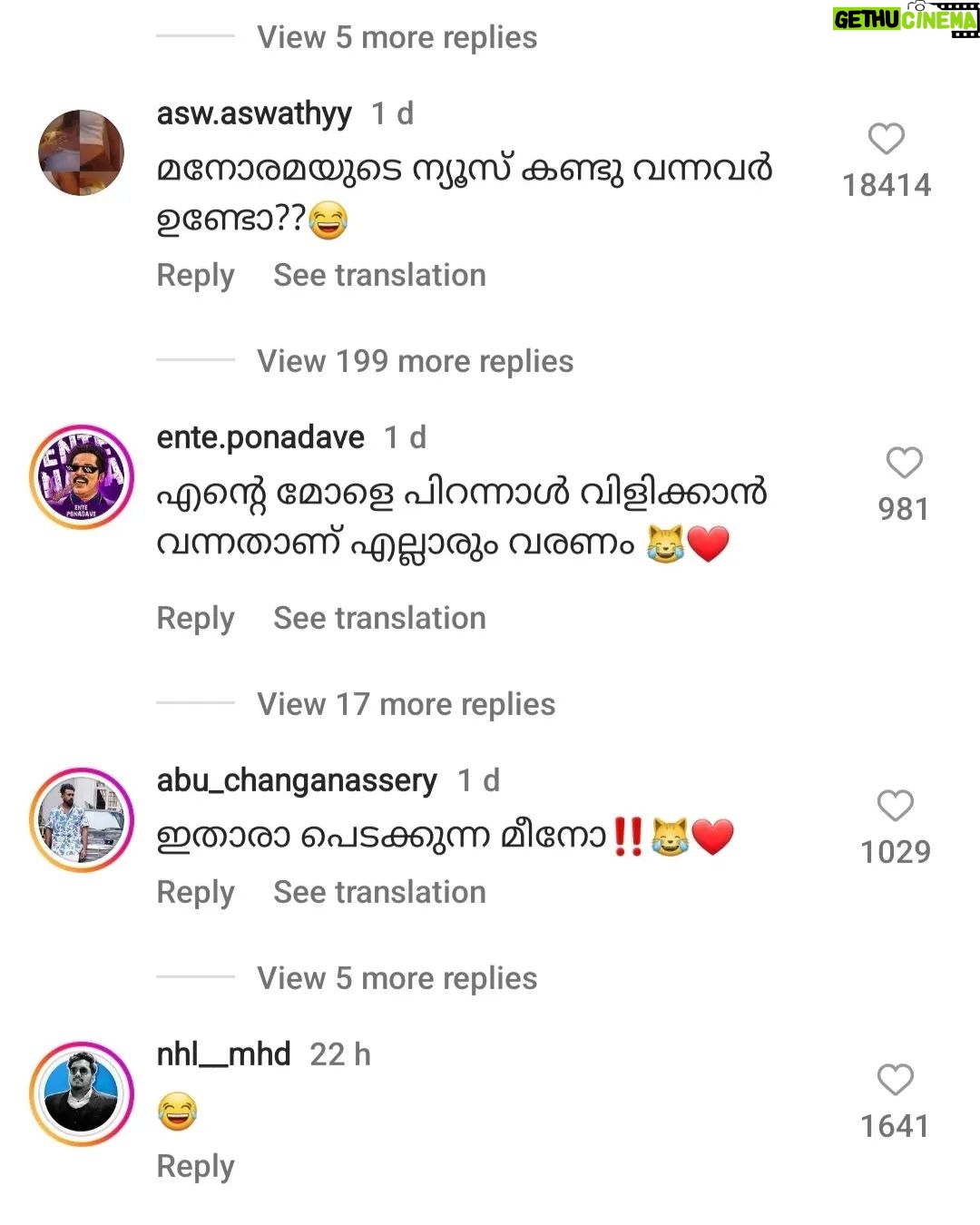Like asw.aswathyy's comment with heart icon
The width and height of the screenshot is (980, 1225).
point(887,139)
